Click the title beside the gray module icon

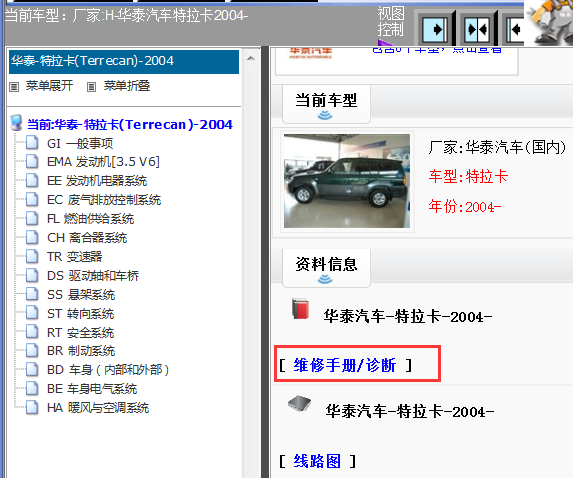coord(410,412)
